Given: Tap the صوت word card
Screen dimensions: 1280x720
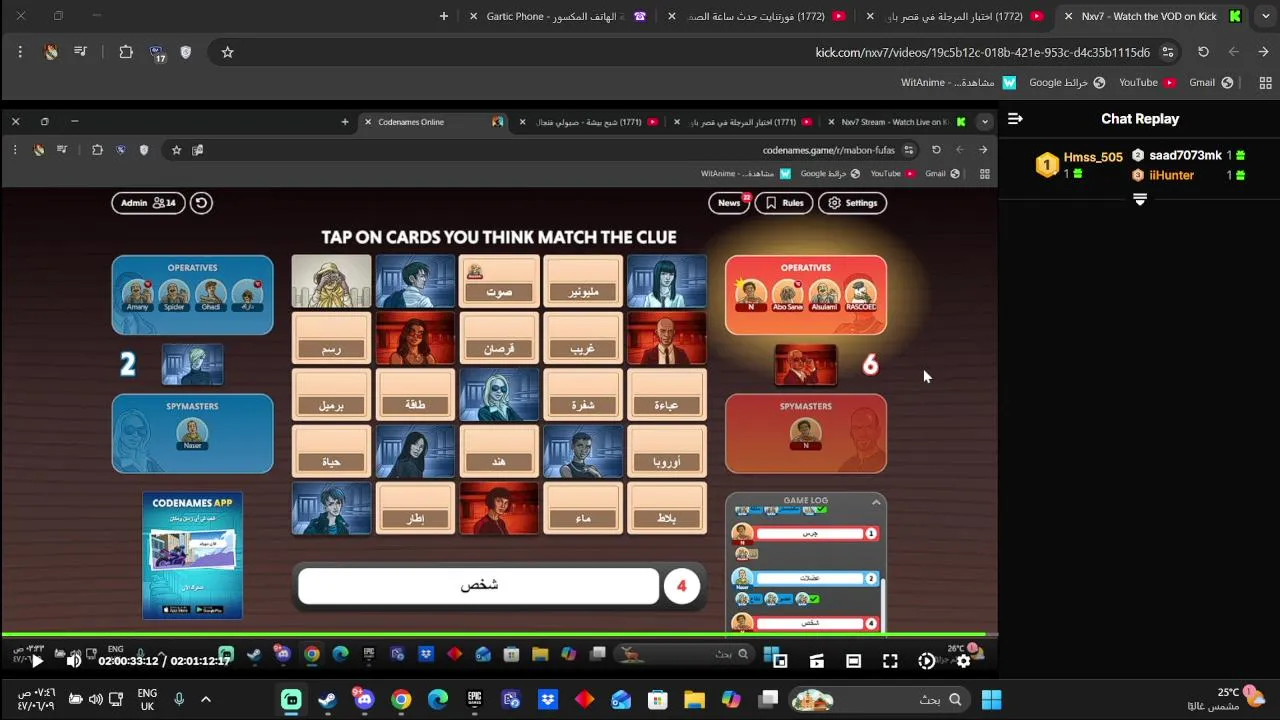Looking at the screenshot, I should (x=499, y=282).
